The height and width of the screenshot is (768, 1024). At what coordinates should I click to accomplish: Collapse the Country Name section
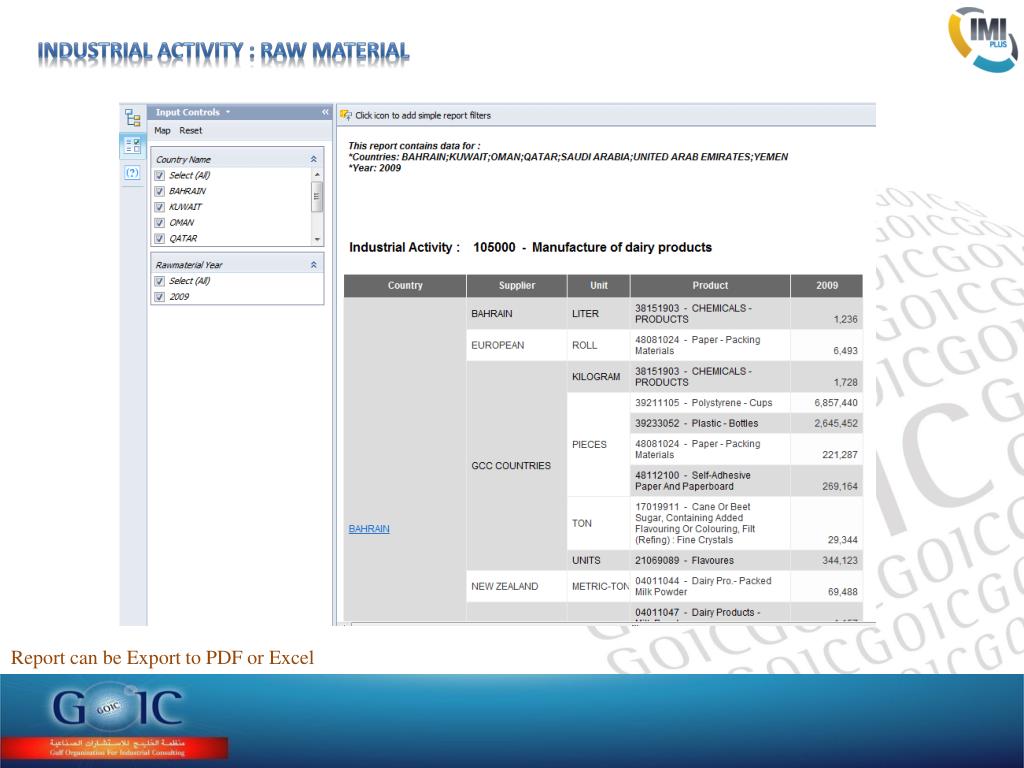314,159
